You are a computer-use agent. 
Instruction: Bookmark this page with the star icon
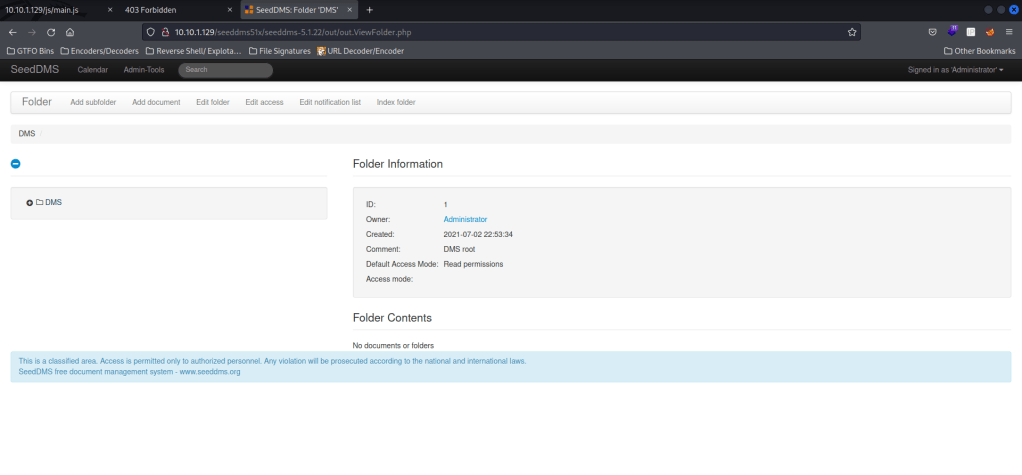point(851,32)
